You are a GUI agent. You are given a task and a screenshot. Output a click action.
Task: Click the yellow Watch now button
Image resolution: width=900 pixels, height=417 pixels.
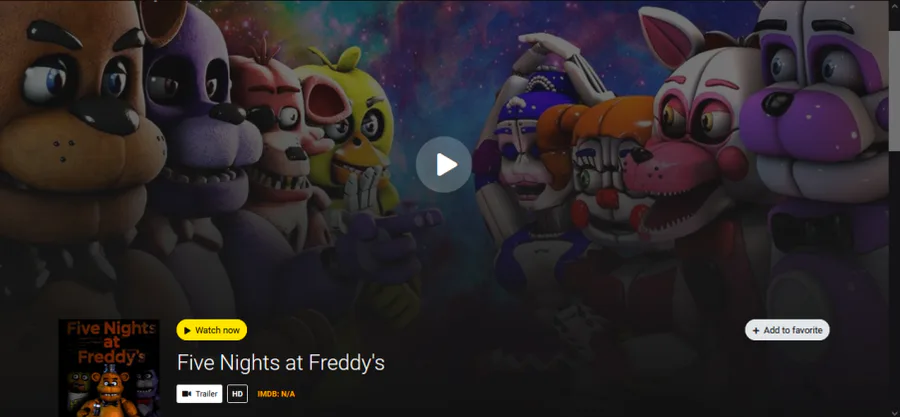tap(212, 330)
